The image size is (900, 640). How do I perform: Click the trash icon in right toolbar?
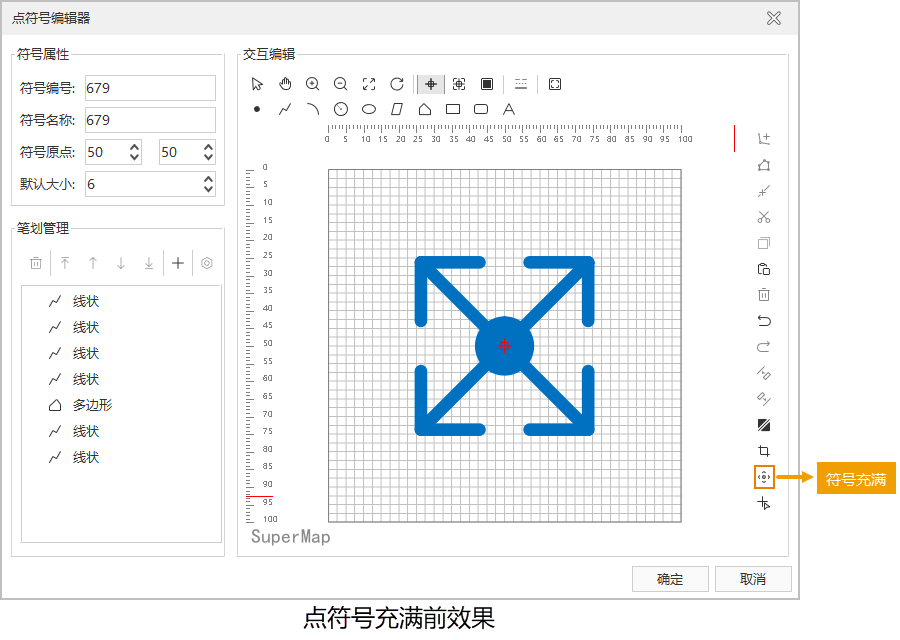tap(763, 294)
